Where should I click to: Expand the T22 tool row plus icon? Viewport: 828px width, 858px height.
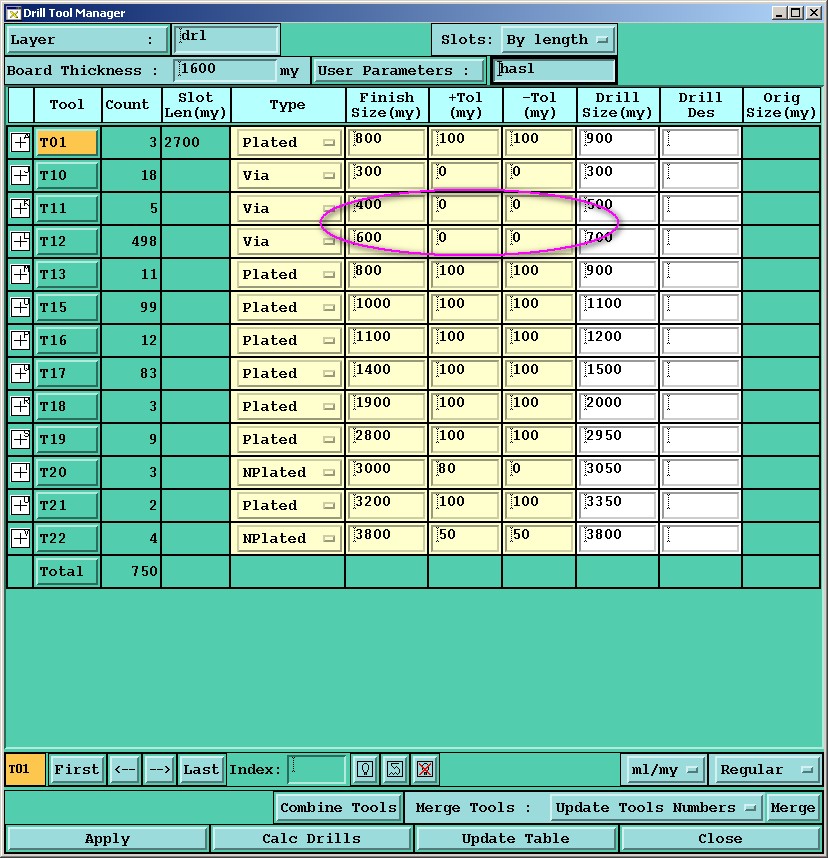[x=20, y=538]
